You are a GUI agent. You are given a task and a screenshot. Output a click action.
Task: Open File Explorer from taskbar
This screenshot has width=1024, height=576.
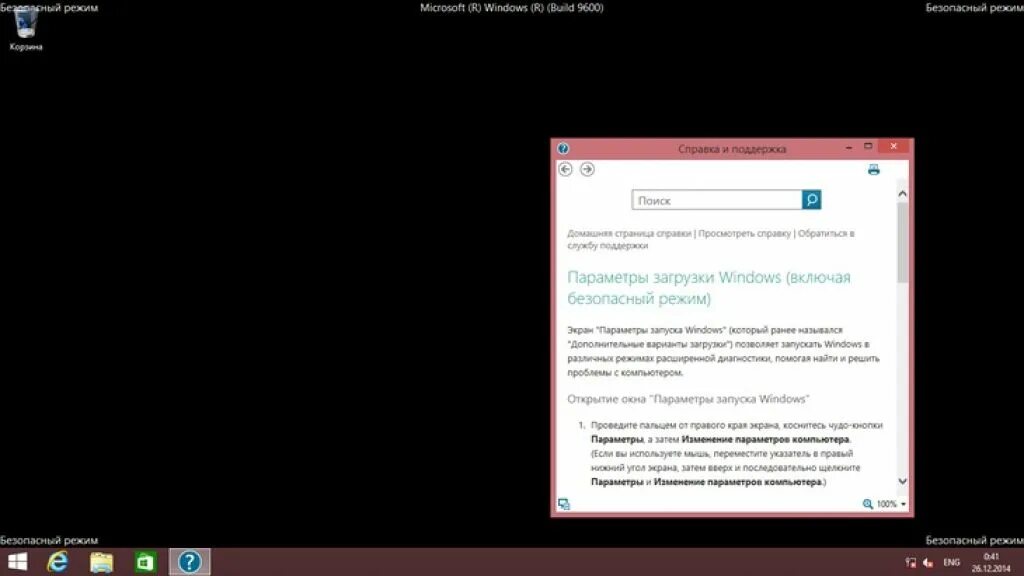click(101, 562)
